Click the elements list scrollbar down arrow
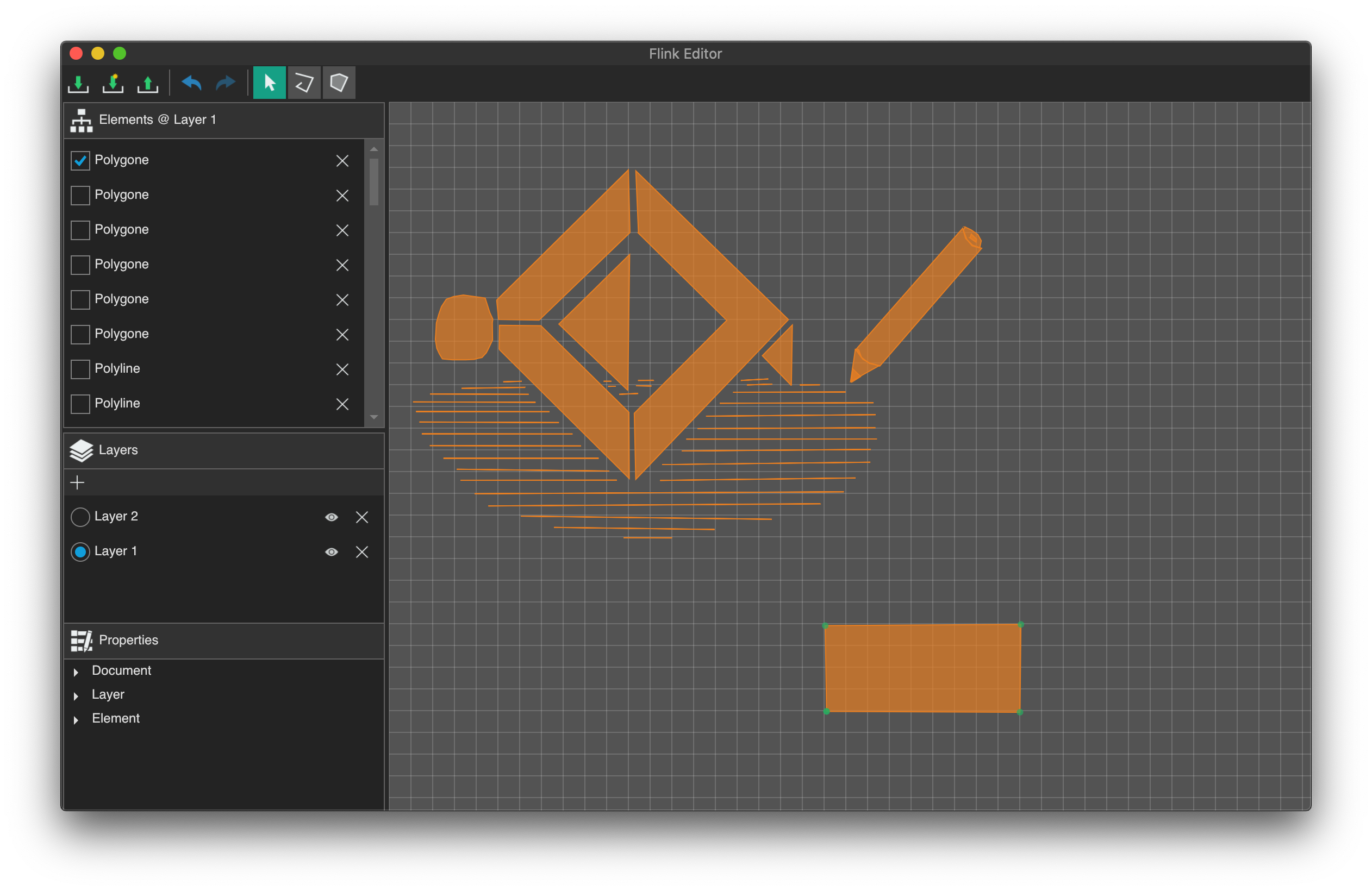This screenshot has height=891, width=1372. pos(374,417)
